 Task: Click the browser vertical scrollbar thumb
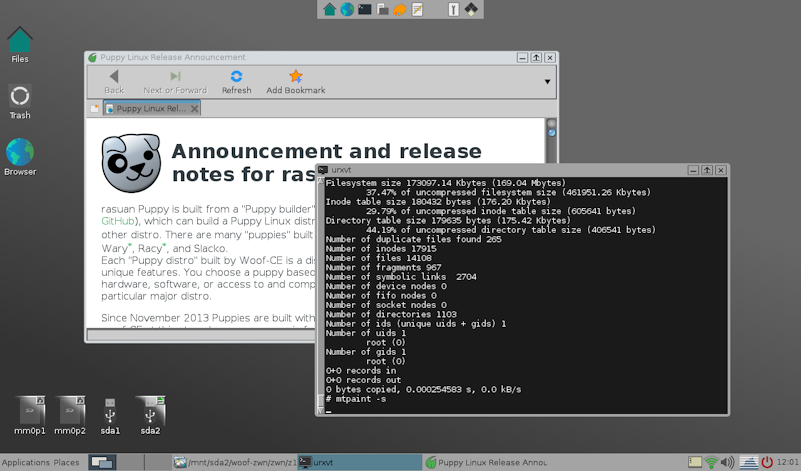pos(551,133)
